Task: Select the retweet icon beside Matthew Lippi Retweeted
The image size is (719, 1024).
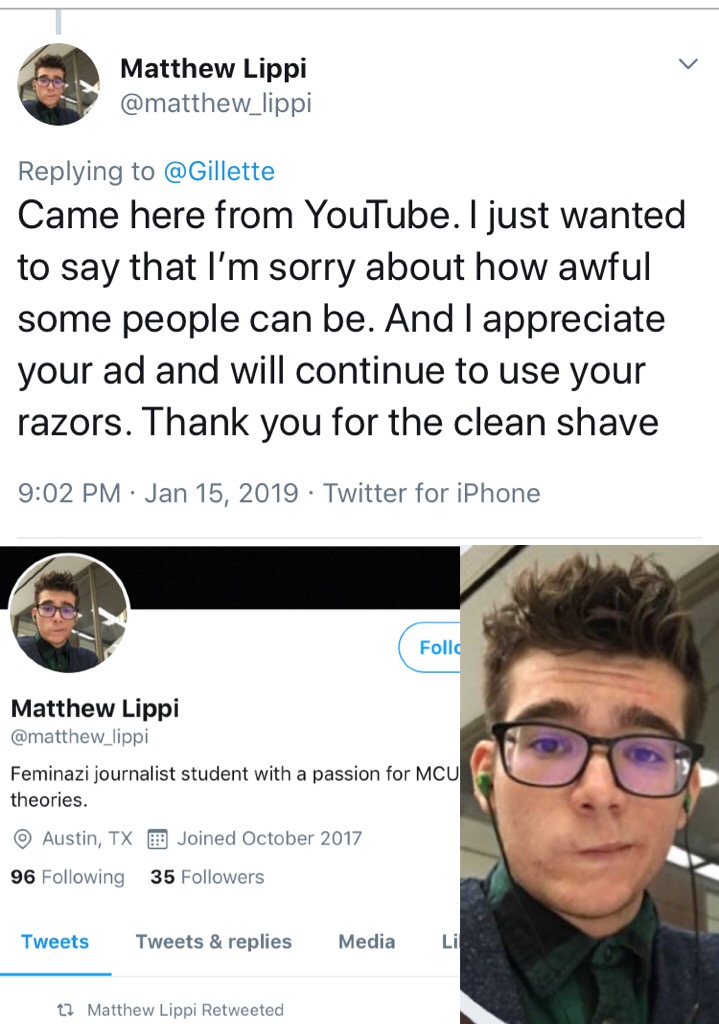Action: pyautogui.click(x=65, y=1010)
